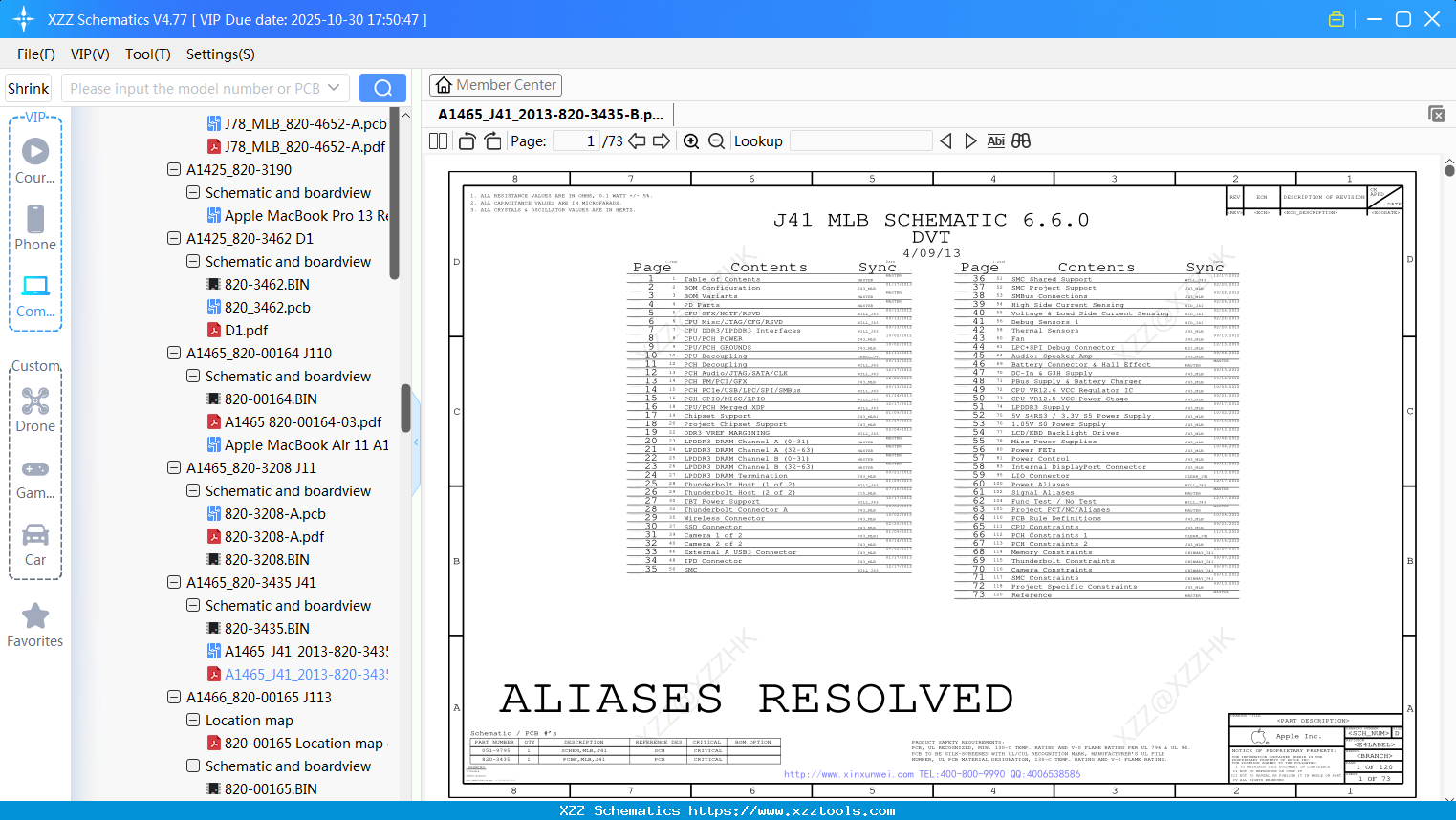Open the xzztools.com link in status bar

pos(792,810)
